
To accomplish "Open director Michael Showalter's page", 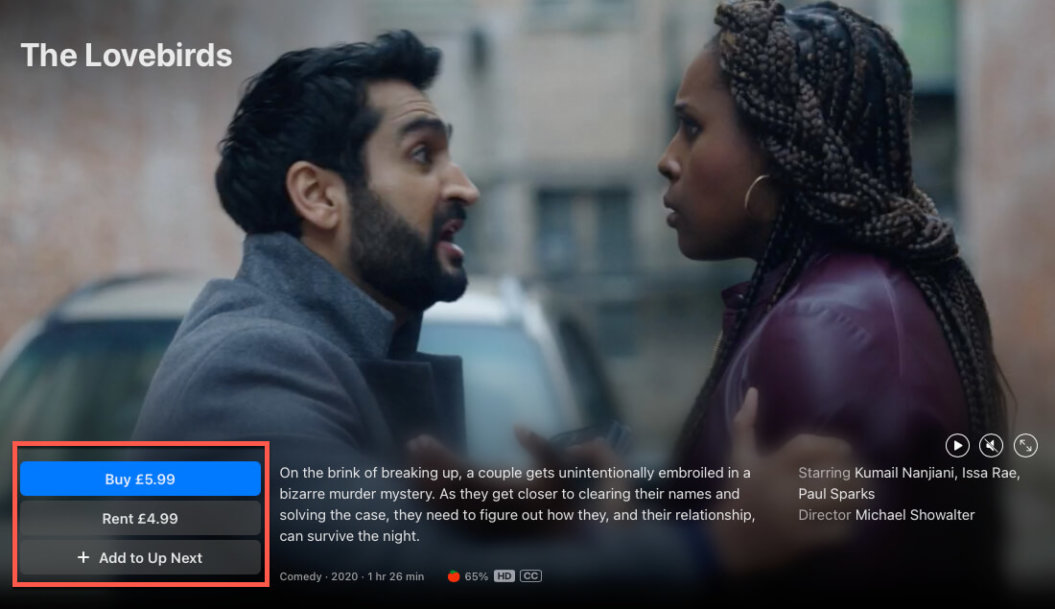I will [x=915, y=514].
